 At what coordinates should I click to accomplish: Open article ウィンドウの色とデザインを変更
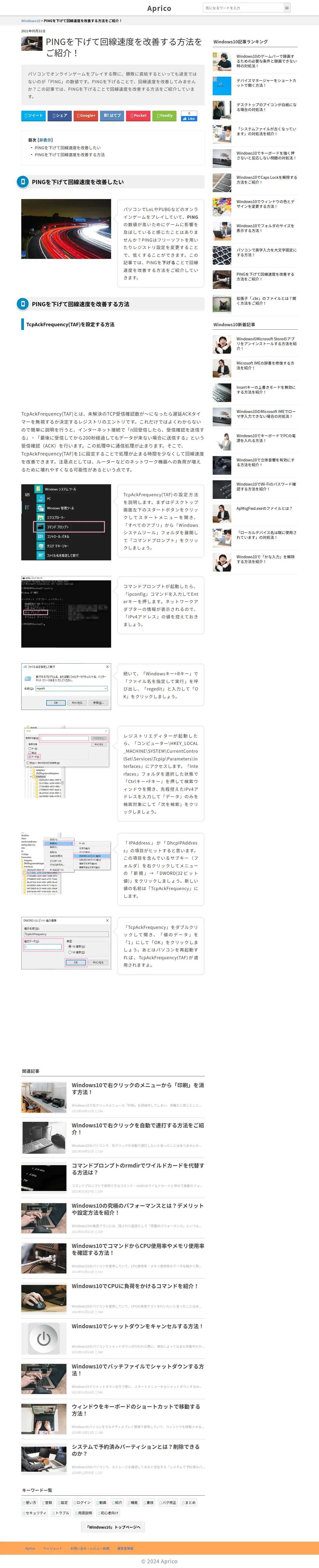266,204
